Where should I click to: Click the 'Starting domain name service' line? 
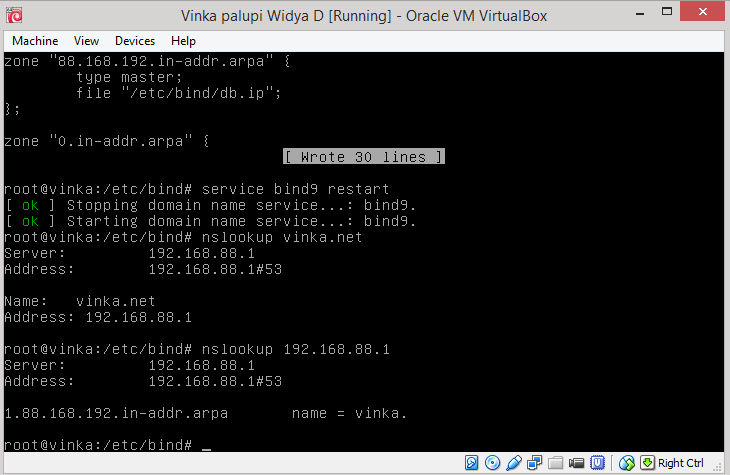click(210, 221)
